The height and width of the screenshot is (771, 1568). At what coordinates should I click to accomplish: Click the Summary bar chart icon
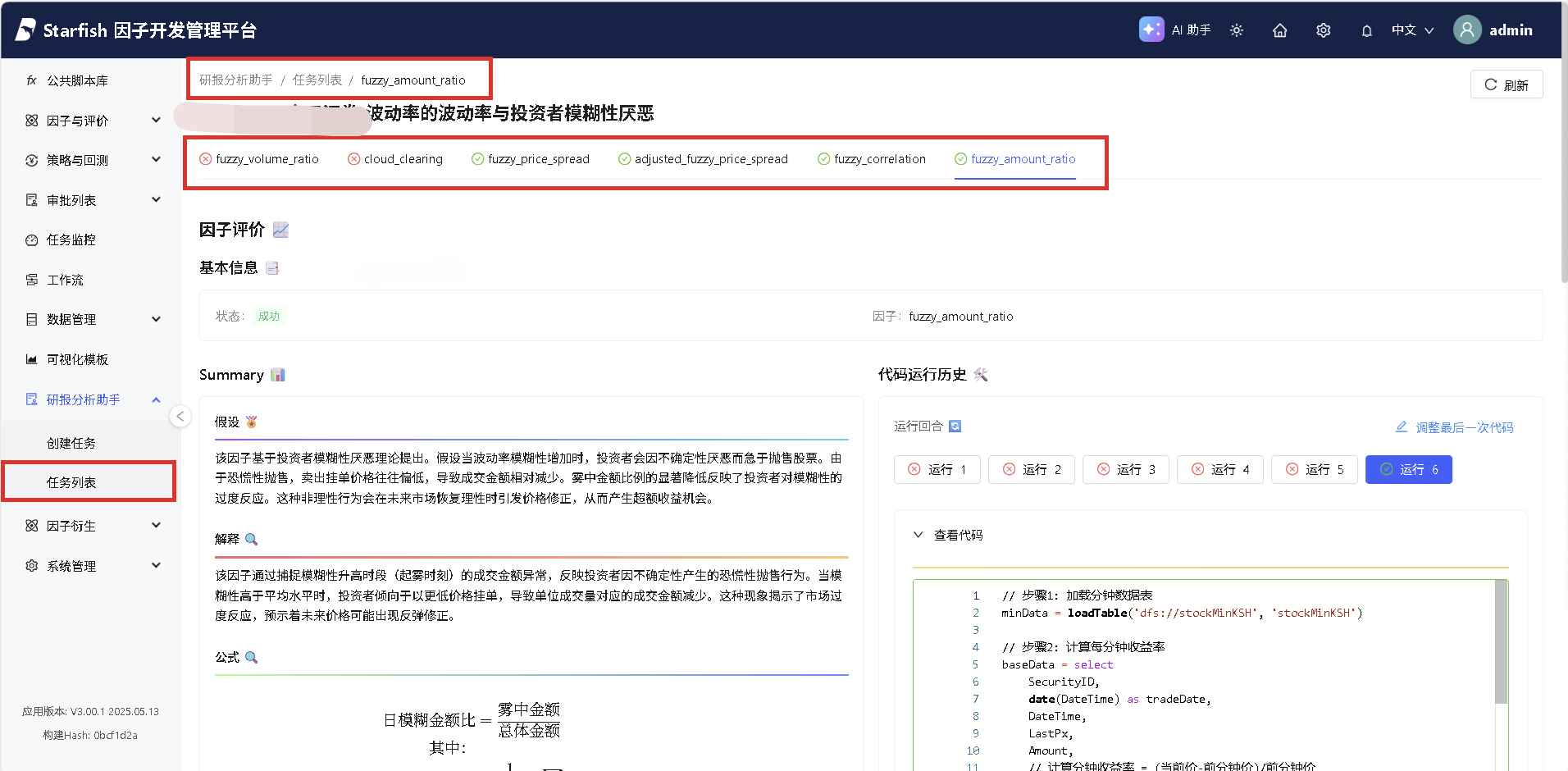coord(278,375)
